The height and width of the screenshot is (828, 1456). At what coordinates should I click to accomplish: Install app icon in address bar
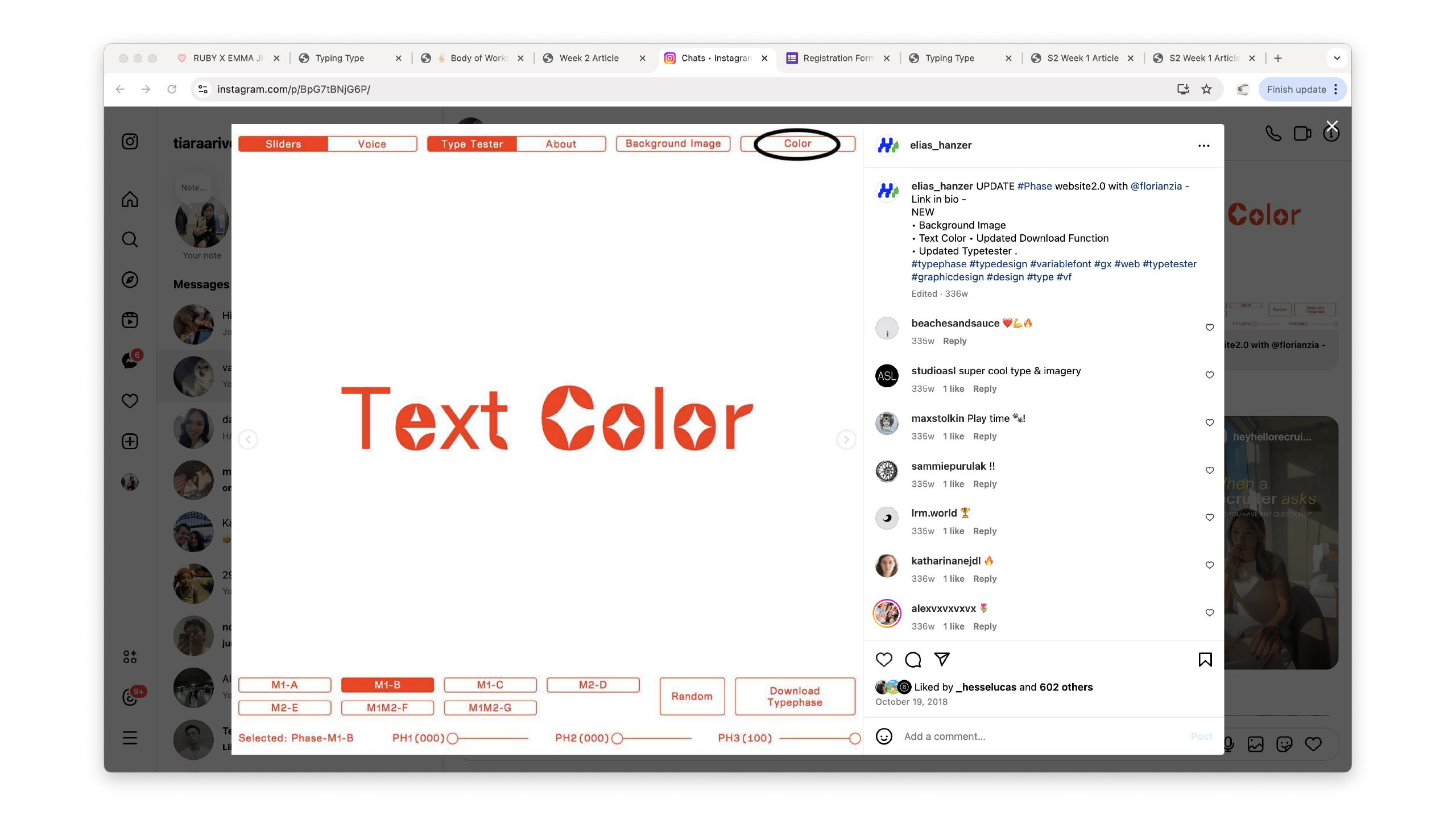click(1183, 89)
